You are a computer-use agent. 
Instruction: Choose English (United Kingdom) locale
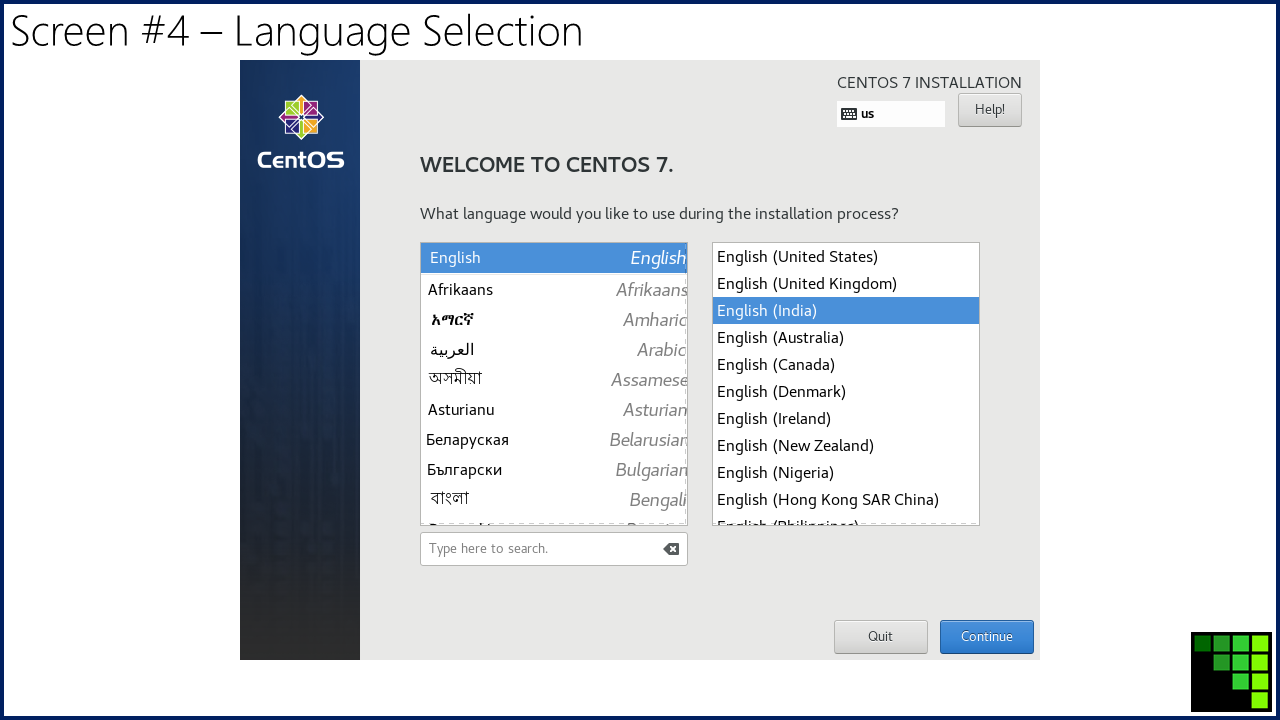pyautogui.click(x=845, y=284)
